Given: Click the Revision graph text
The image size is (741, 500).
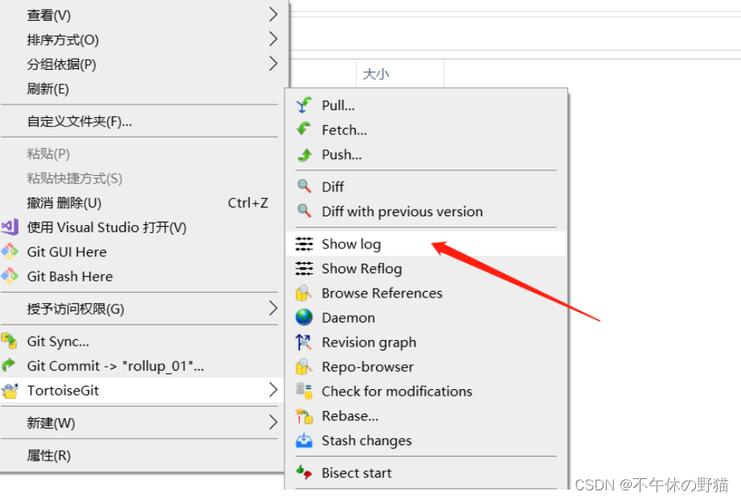Looking at the screenshot, I should (x=369, y=343).
